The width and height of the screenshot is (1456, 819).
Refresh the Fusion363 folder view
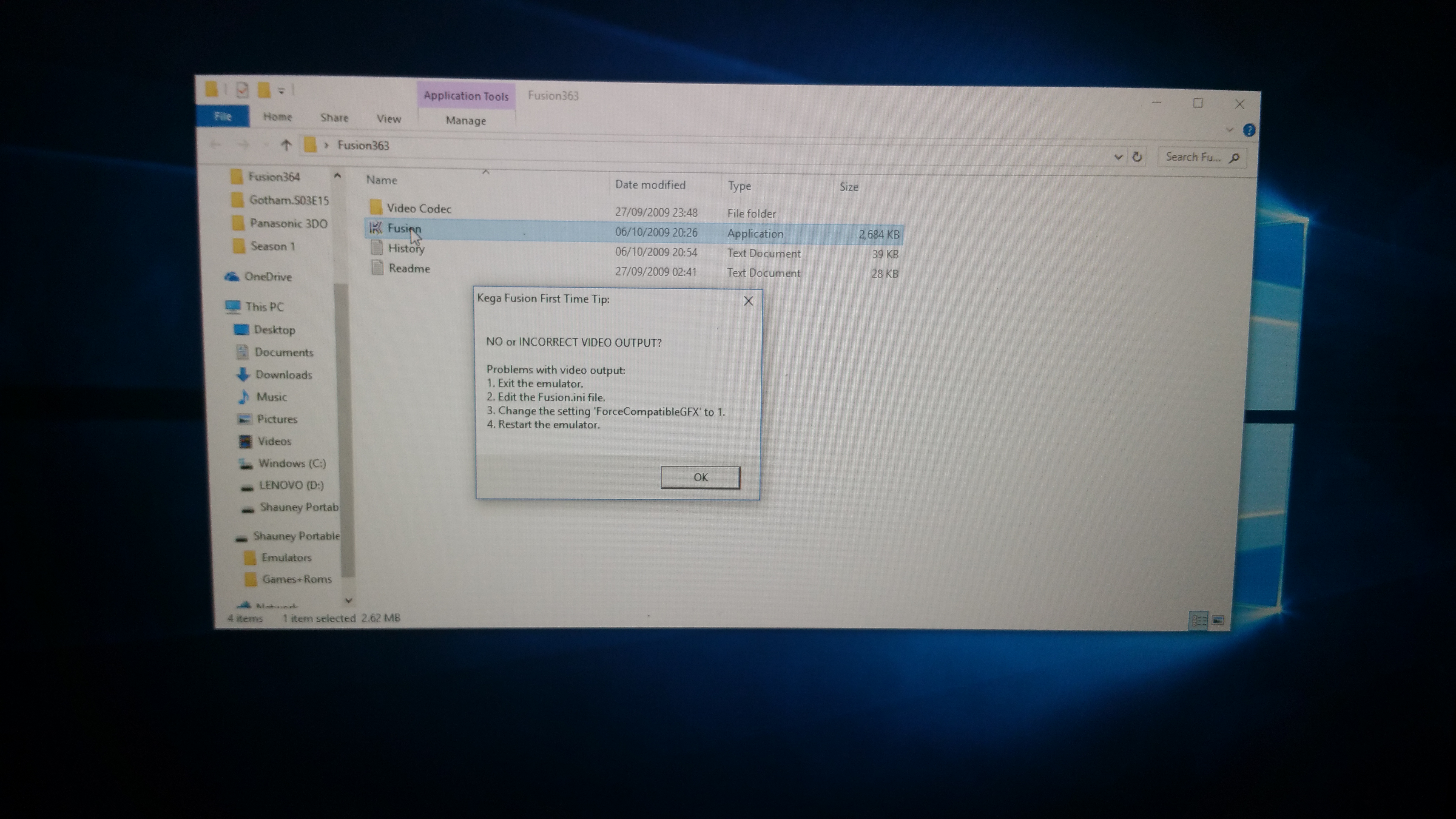pyautogui.click(x=1137, y=157)
